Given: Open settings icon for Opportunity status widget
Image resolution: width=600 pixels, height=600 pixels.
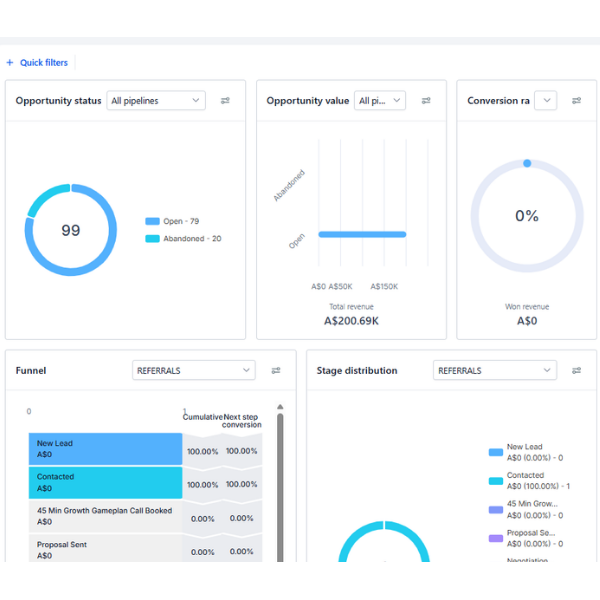Looking at the screenshot, I should point(225,101).
